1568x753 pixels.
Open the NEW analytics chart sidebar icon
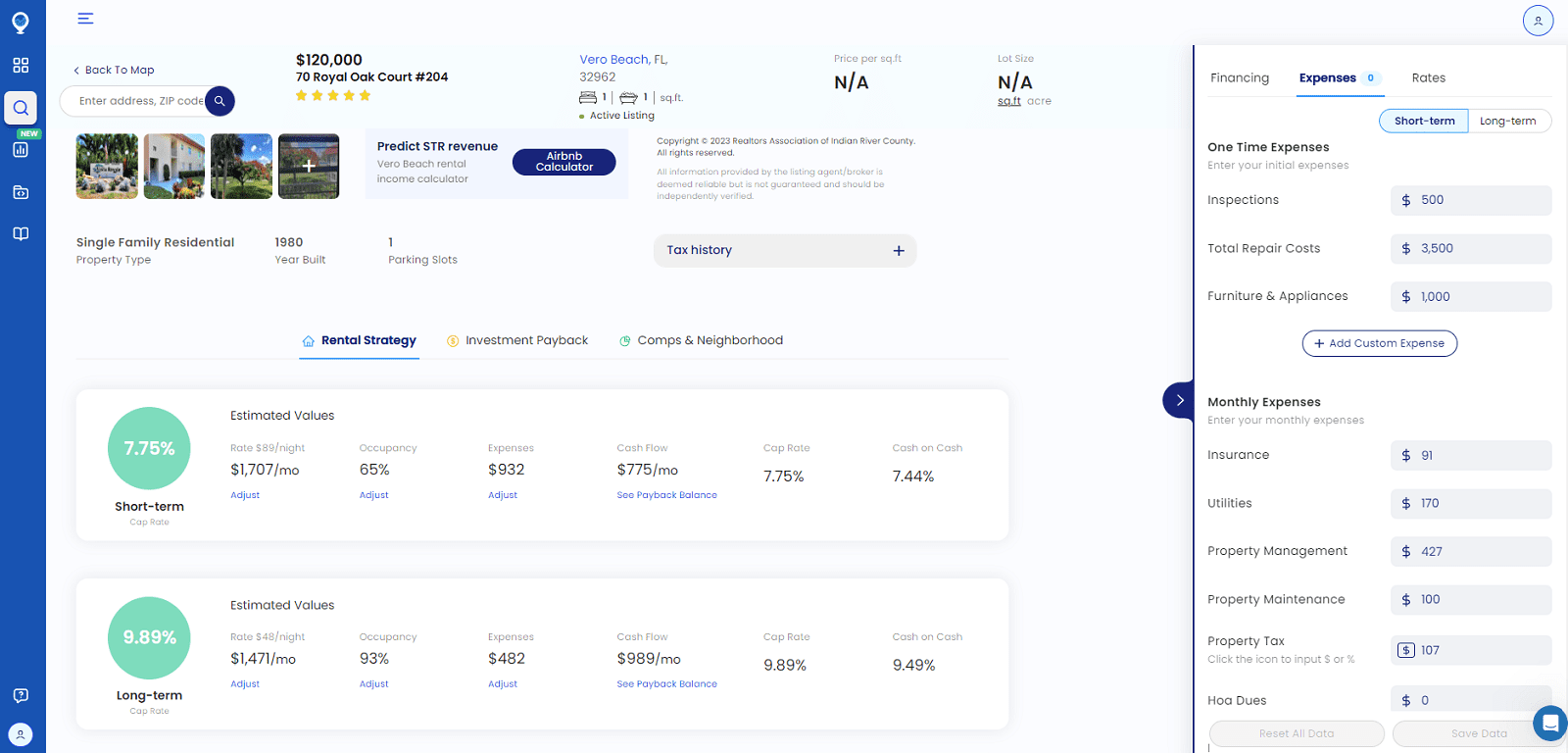coord(21,149)
